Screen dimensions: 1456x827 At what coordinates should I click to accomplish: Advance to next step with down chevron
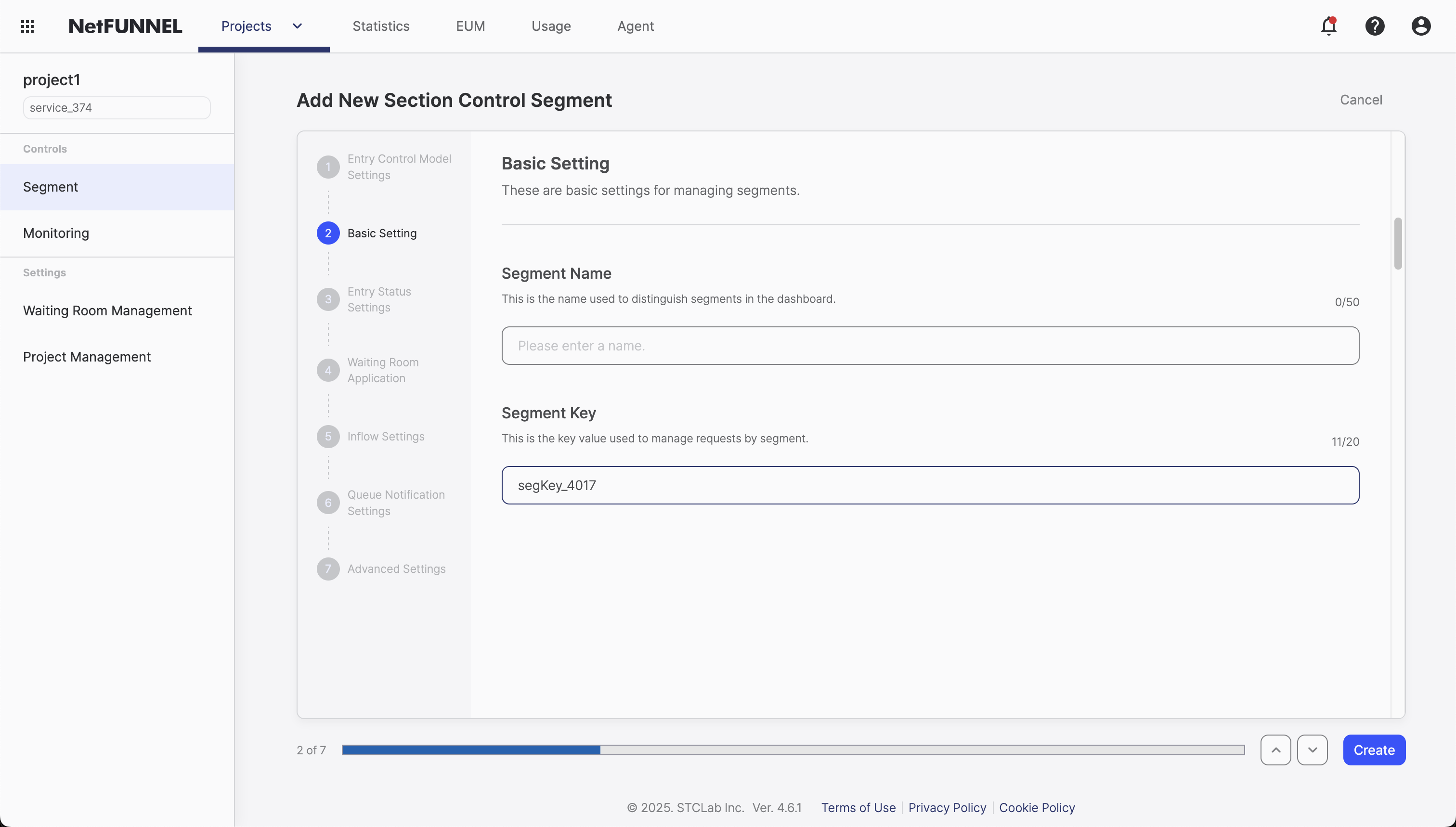pos(1313,750)
